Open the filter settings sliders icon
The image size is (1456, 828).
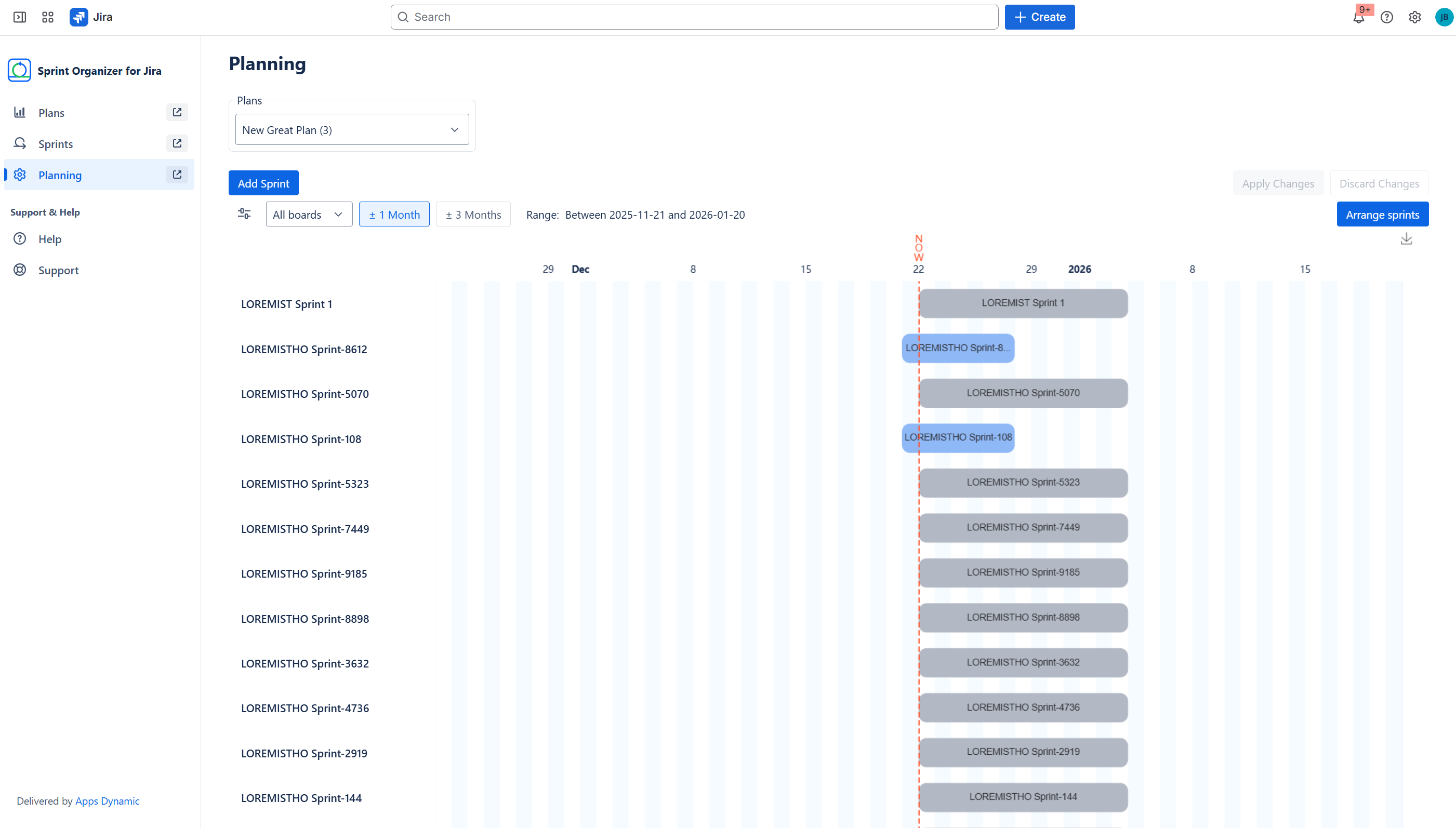(x=244, y=214)
